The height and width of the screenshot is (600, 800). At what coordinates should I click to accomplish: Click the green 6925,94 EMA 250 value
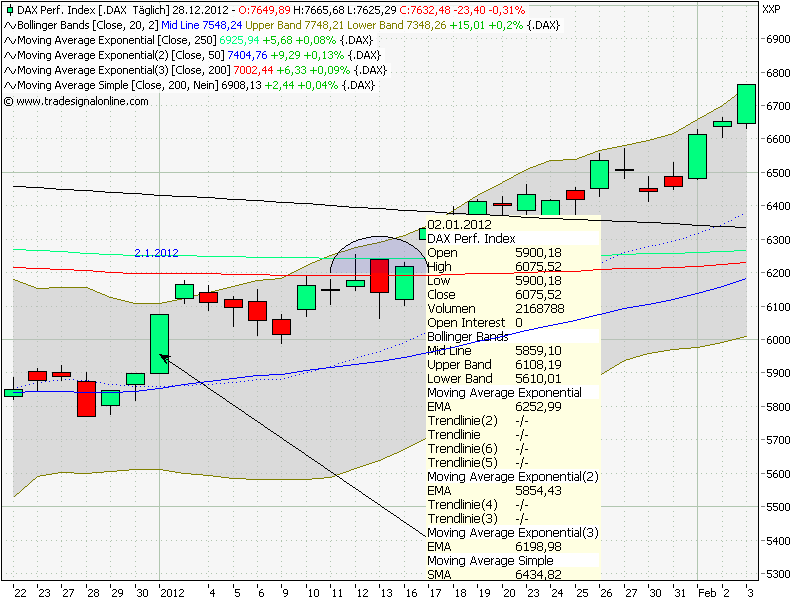239,40
